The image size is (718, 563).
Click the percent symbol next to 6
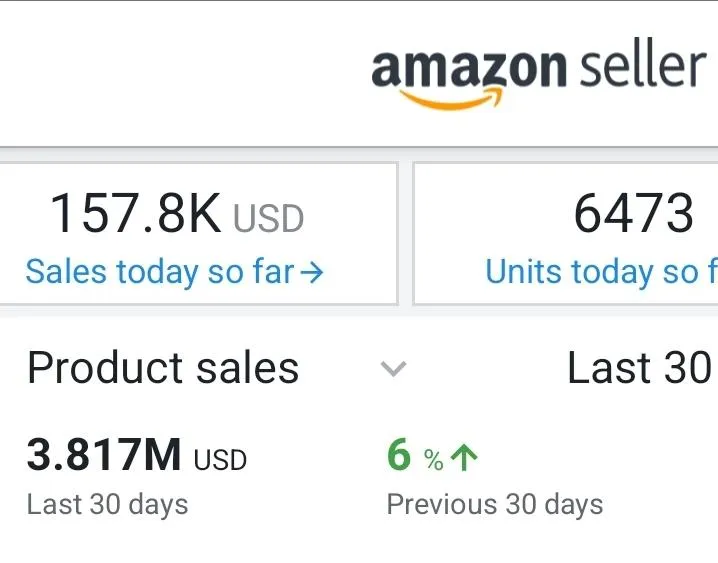(x=433, y=460)
